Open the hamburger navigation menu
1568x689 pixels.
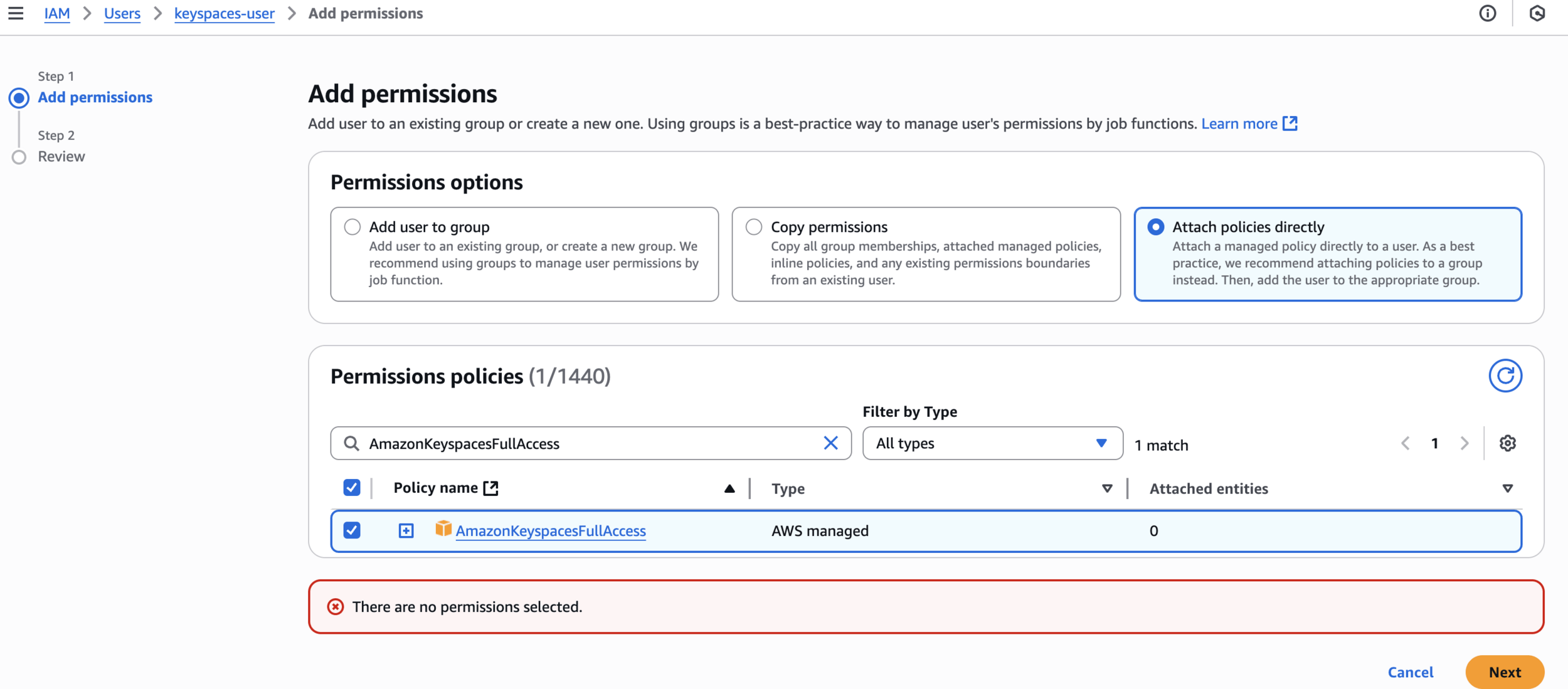[16, 13]
